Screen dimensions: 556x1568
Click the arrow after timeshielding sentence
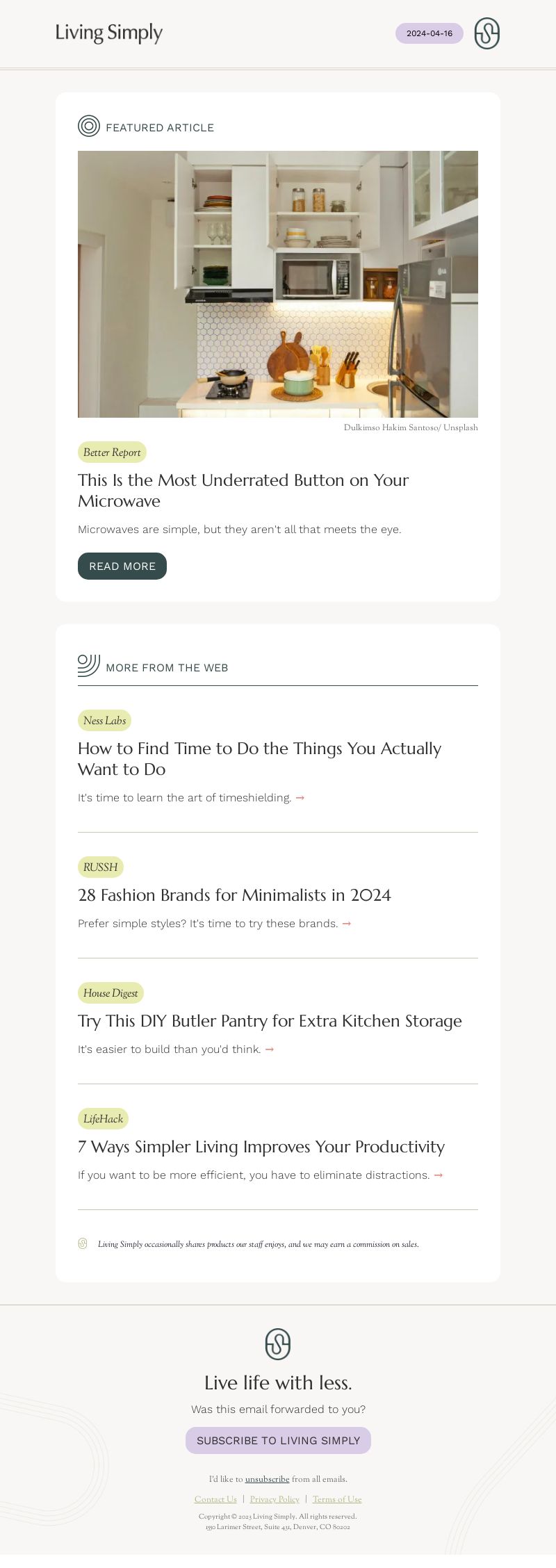(300, 798)
